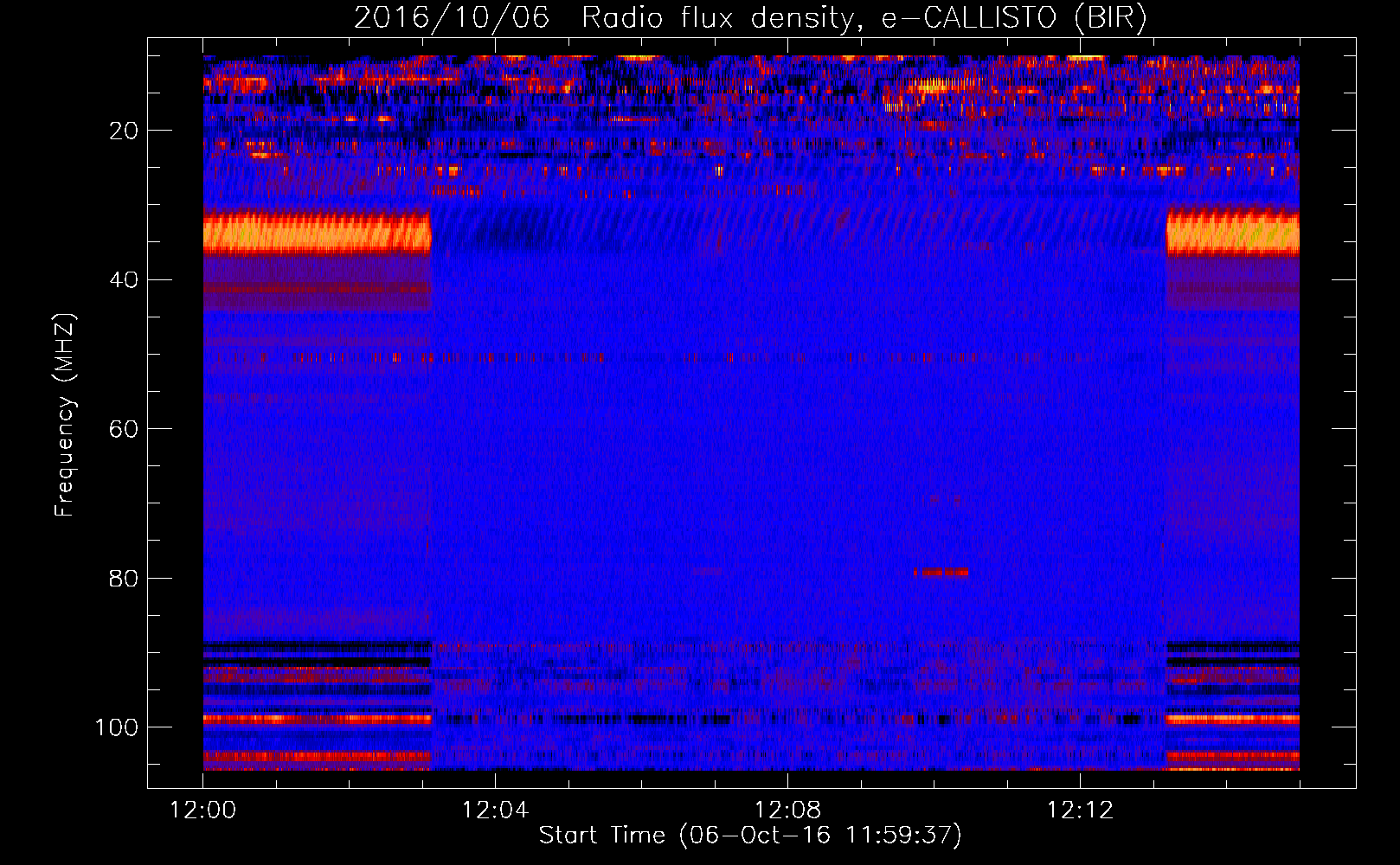Click the bright orange band at 12:00 near 35 MHz
Viewport: 1400px width, 865px height.
pyautogui.click(x=317, y=233)
